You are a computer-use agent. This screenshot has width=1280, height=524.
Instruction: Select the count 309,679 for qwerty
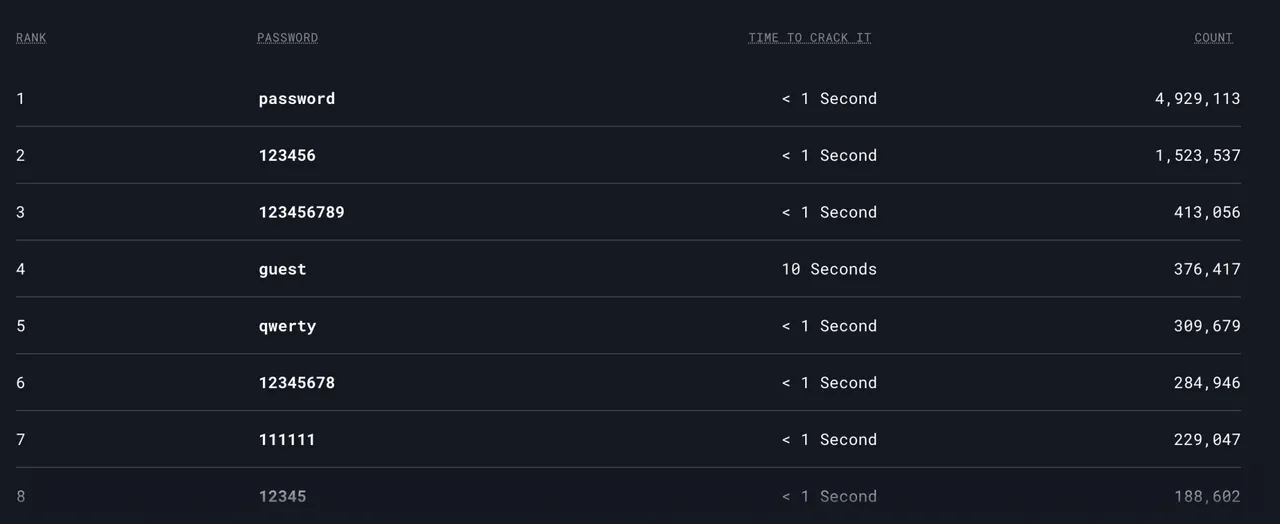1207,326
